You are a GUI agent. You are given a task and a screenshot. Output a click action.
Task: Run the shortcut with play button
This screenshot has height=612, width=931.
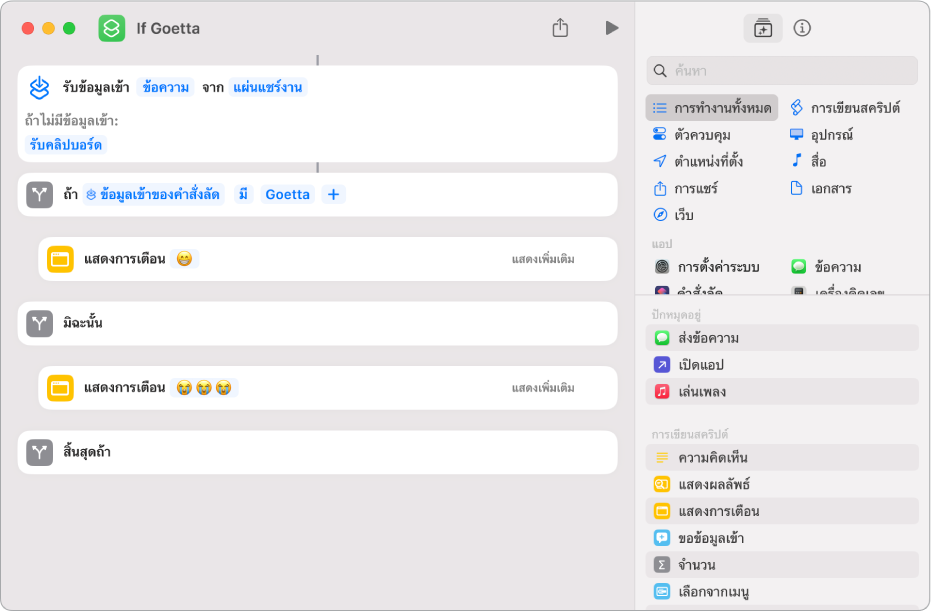(612, 28)
